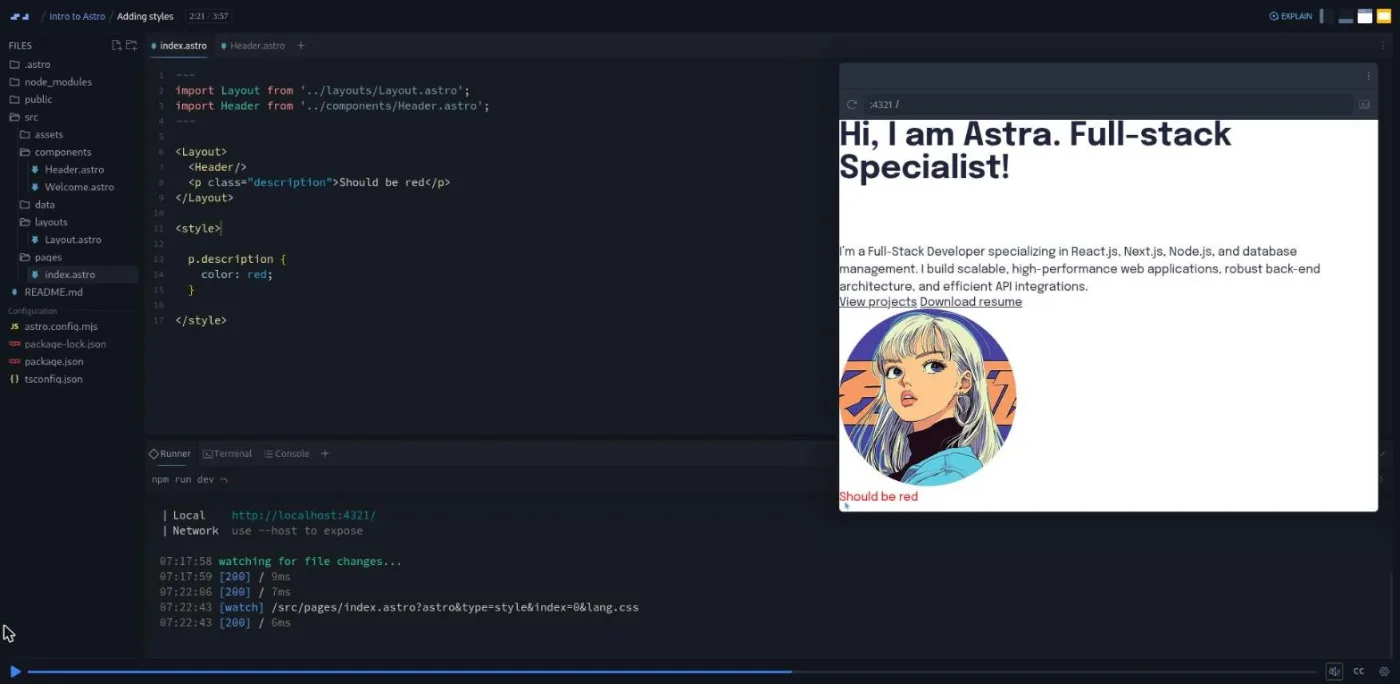Create a new file in FILES panel
Image resolution: width=1400 pixels, height=684 pixels.
(117, 45)
